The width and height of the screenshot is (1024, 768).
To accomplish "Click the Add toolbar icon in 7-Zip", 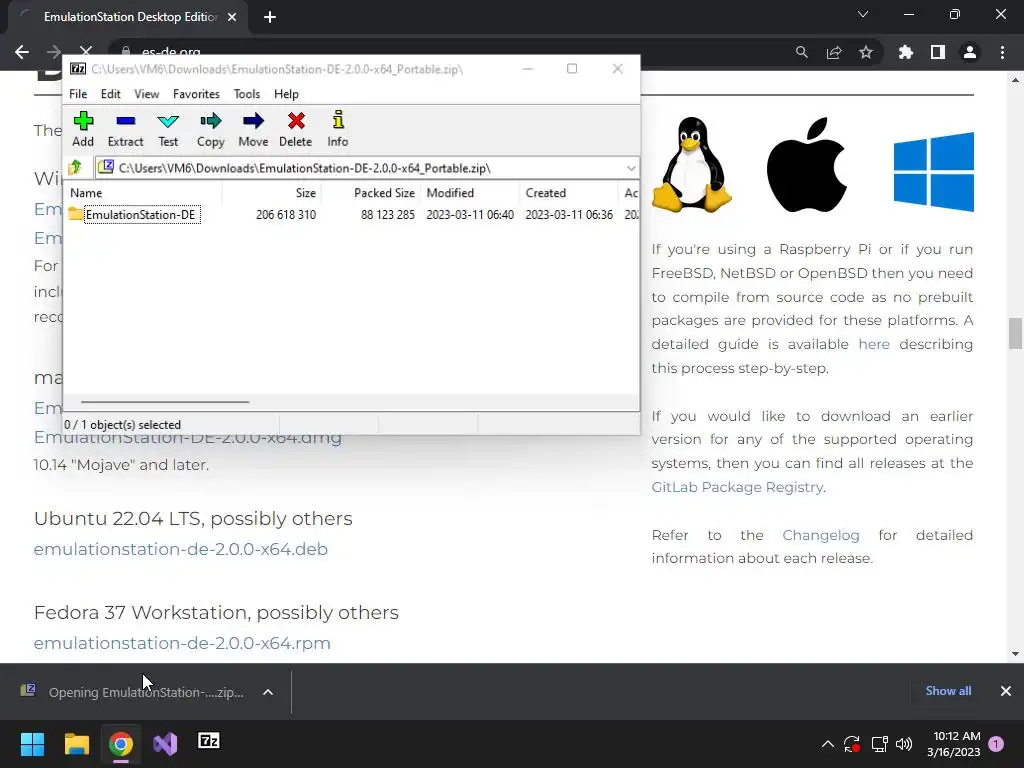I will click(83, 129).
